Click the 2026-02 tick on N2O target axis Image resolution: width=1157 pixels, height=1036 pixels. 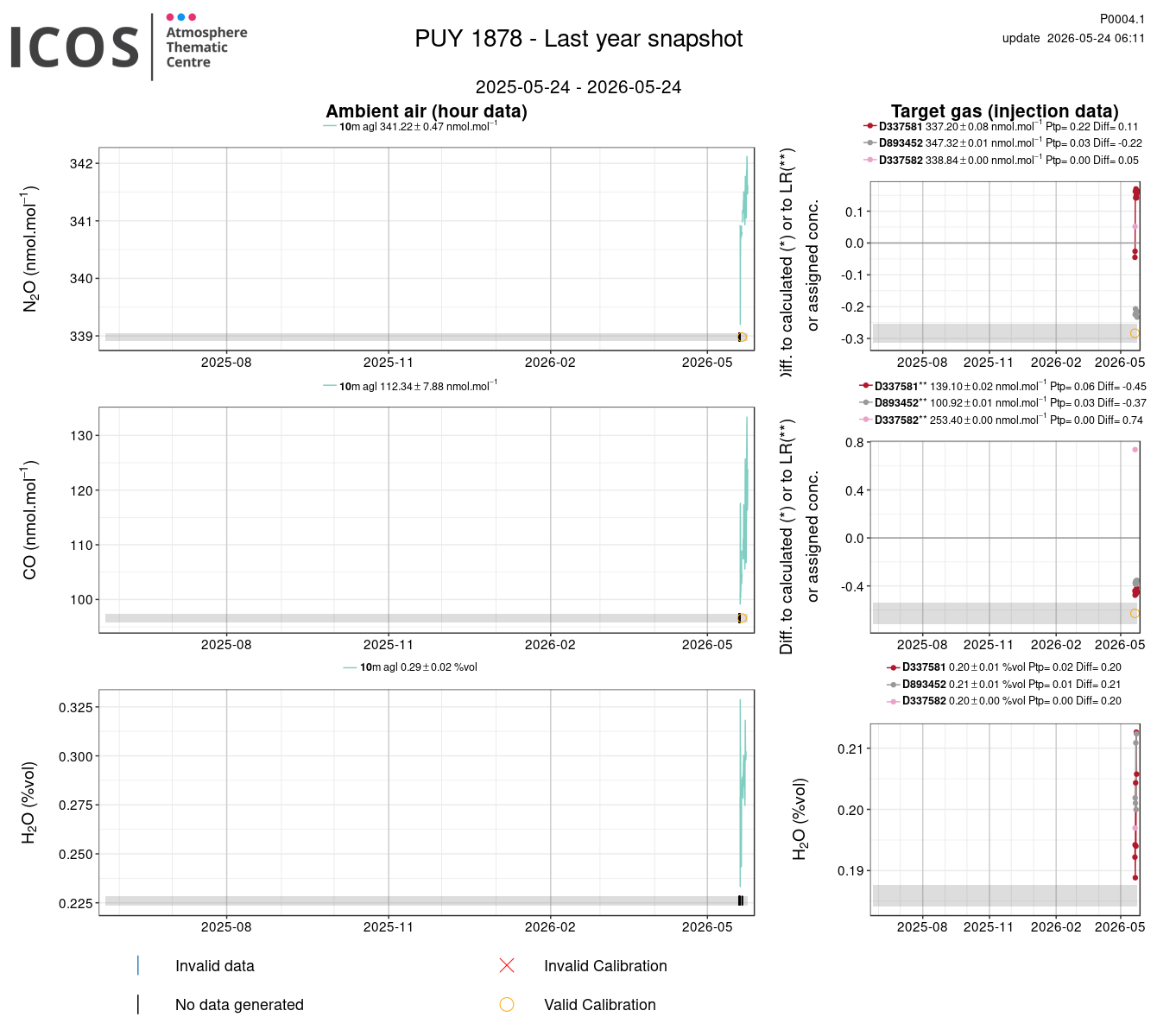tap(1056, 363)
